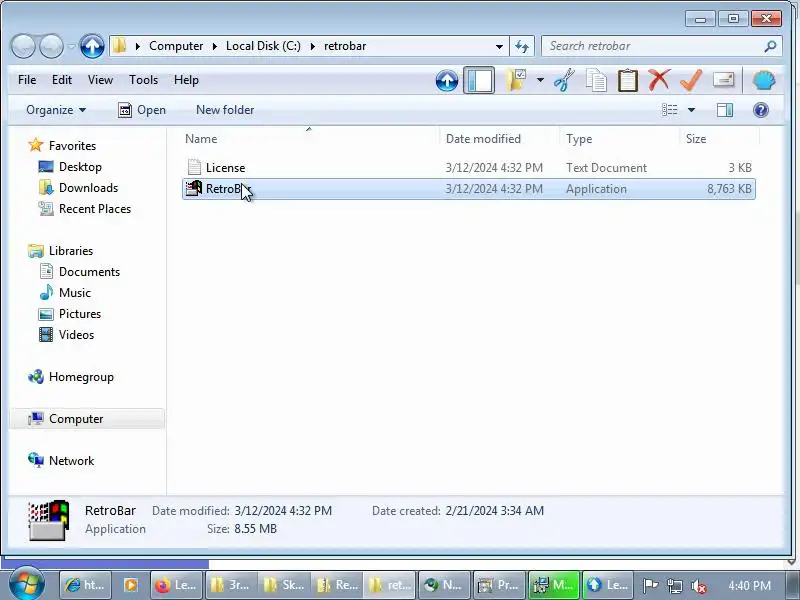Screen dimensions: 800x600
Task: Refresh the folder with the address bar arrows
Action: coord(521,46)
